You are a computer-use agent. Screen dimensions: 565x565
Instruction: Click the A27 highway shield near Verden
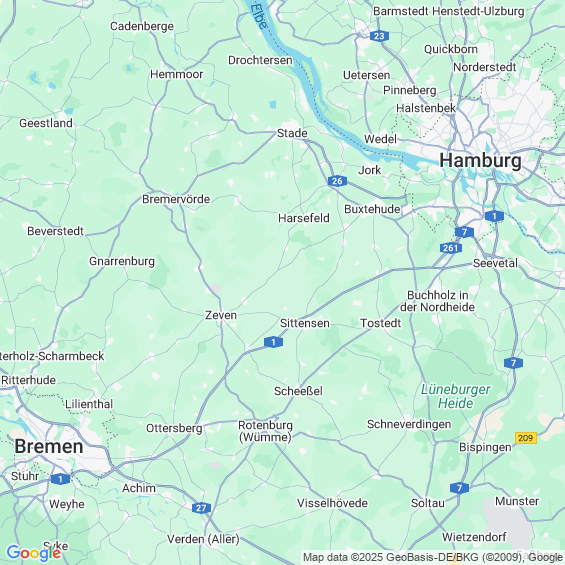(x=201, y=508)
